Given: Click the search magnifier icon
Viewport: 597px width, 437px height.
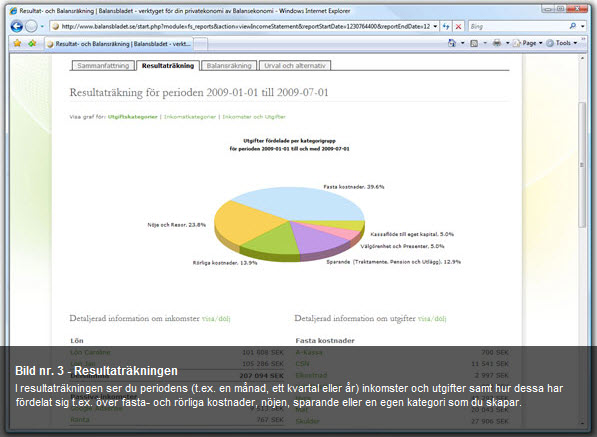Looking at the screenshot, I should pyautogui.click(x=573, y=26).
